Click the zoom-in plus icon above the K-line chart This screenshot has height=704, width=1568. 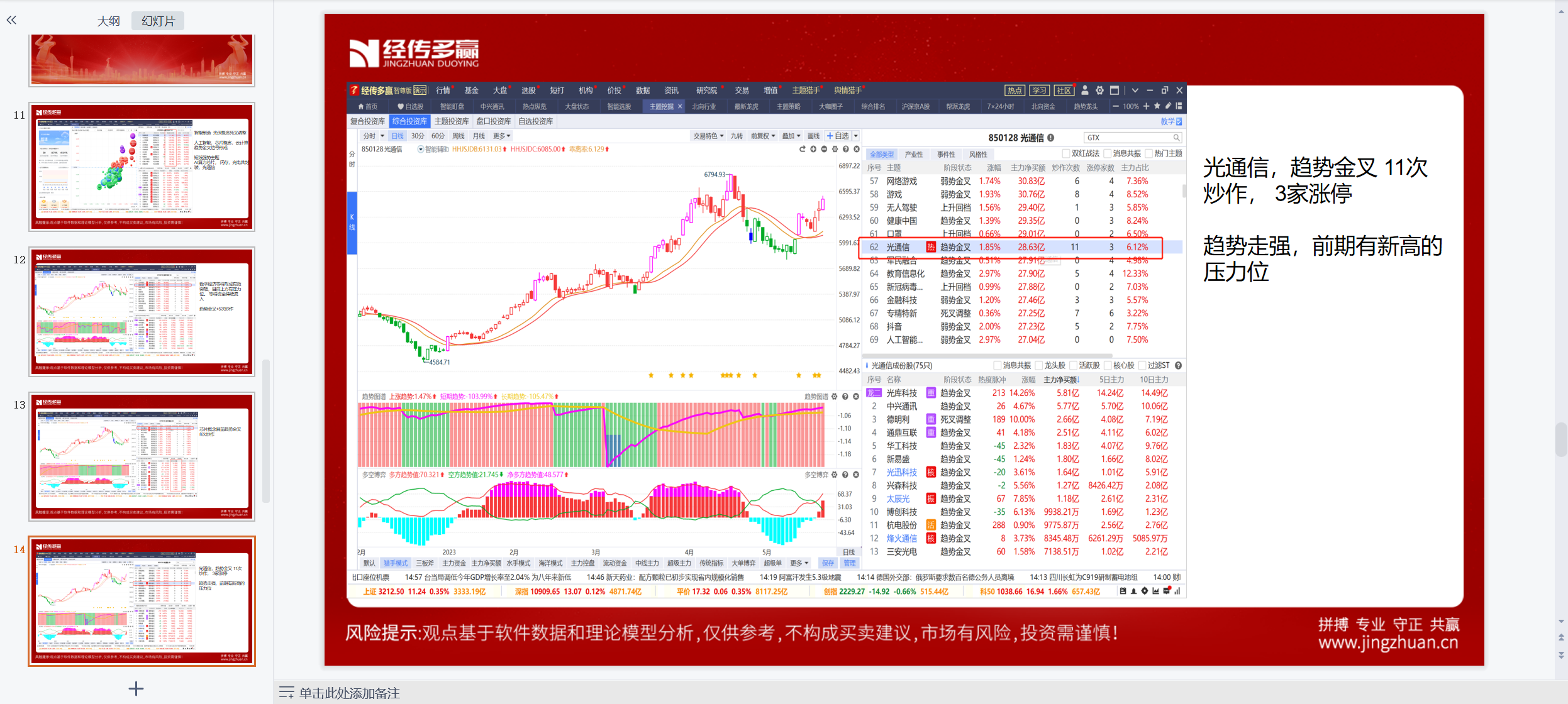813,149
